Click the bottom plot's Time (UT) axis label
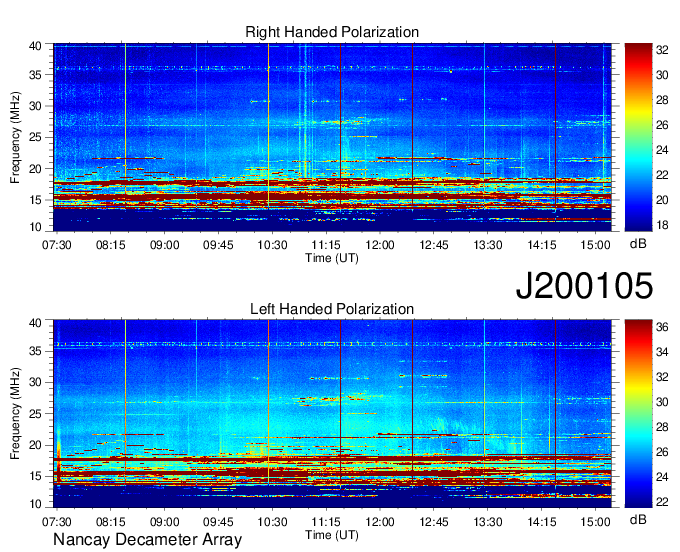 pyautogui.click(x=332, y=535)
